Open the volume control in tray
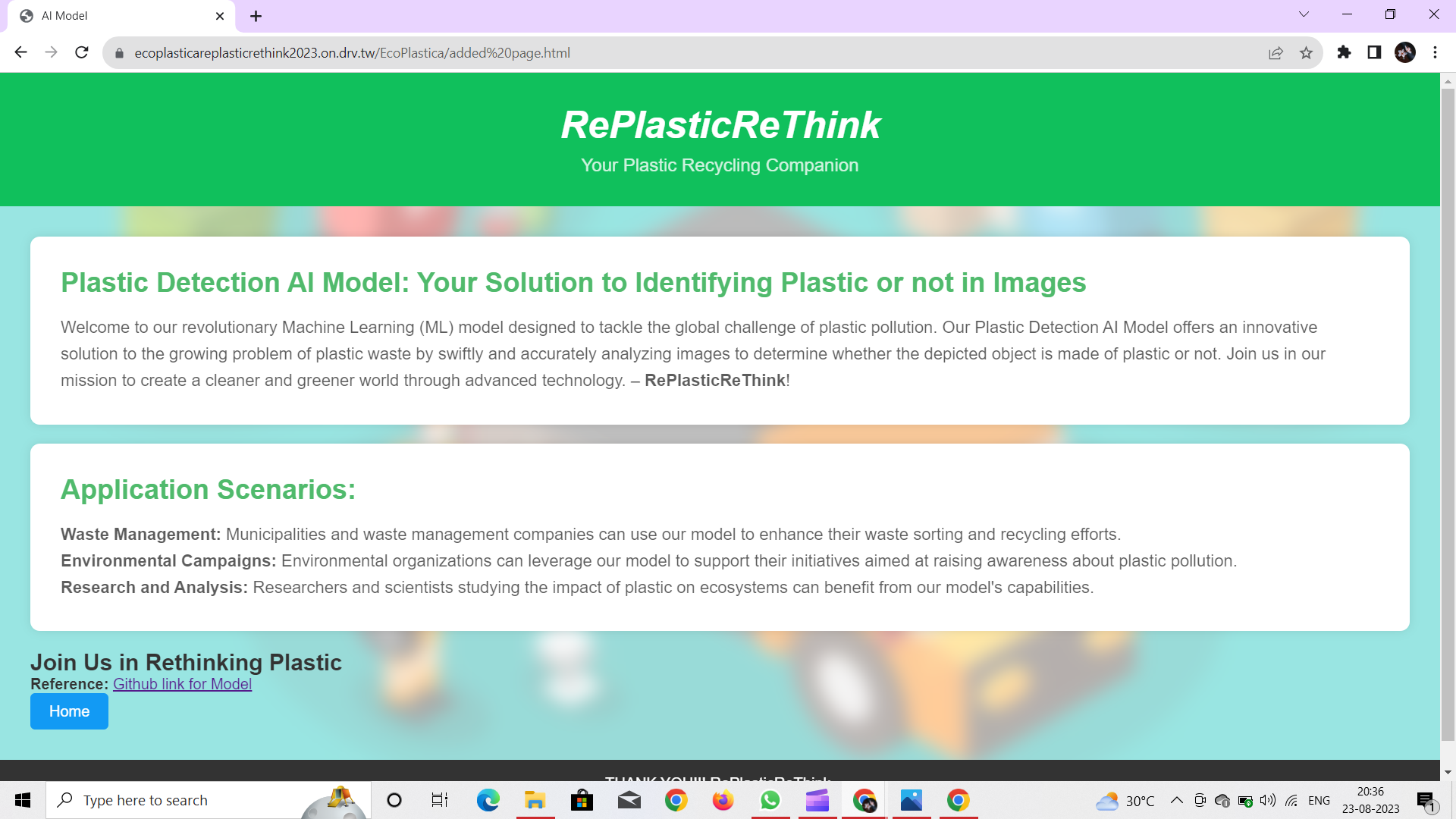The height and width of the screenshot is (819, 1456). point(1268,800)
